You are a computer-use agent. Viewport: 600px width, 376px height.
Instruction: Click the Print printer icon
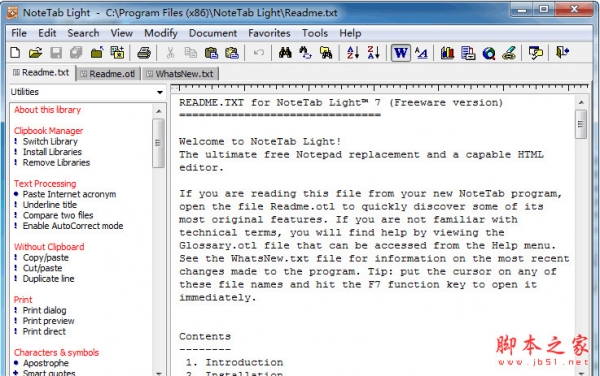(144, 52)
